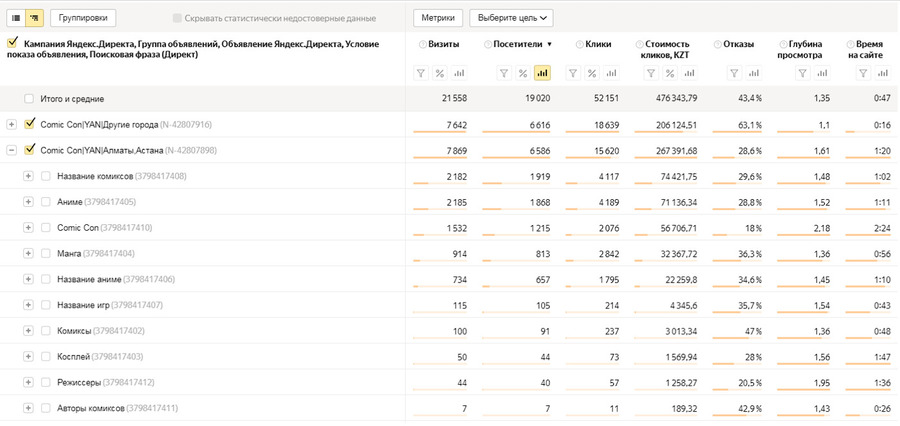This screenshot has height=426, width=900.
Task: Open help hint next to Глубина просмотра
Action: [x=783, y=44]
